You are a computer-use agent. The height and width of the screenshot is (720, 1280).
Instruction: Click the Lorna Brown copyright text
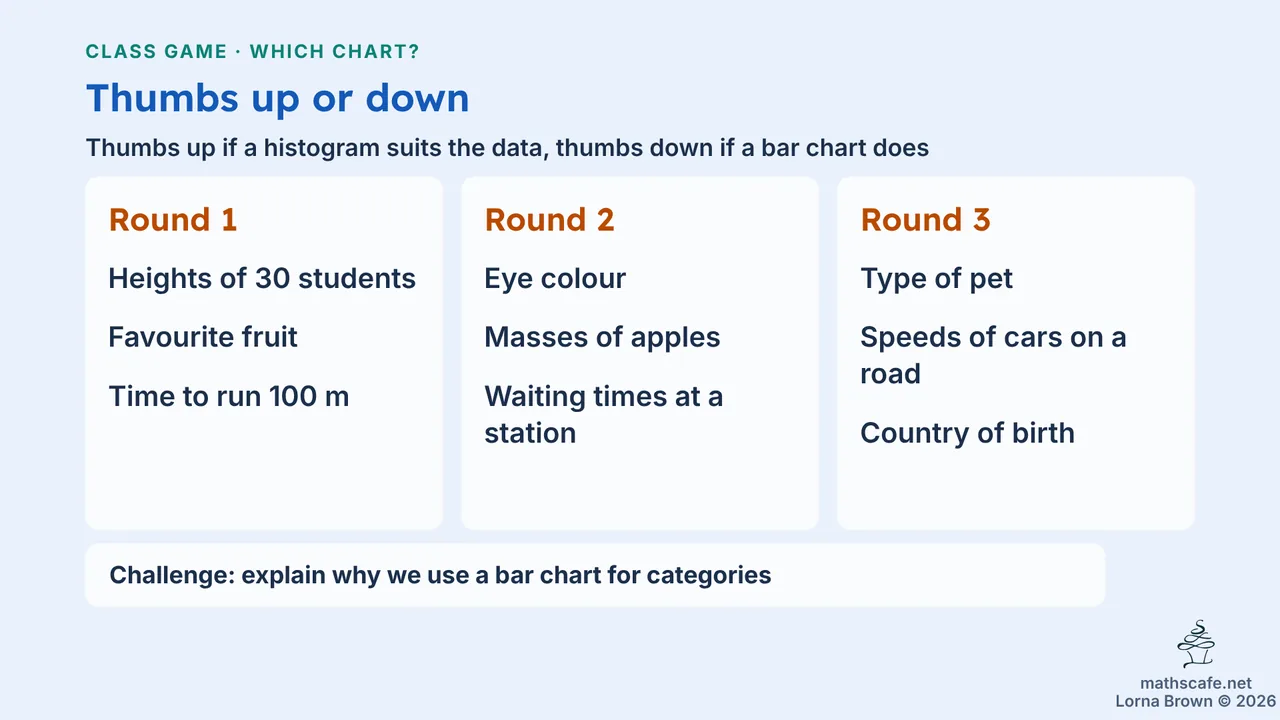[1195, 701]
